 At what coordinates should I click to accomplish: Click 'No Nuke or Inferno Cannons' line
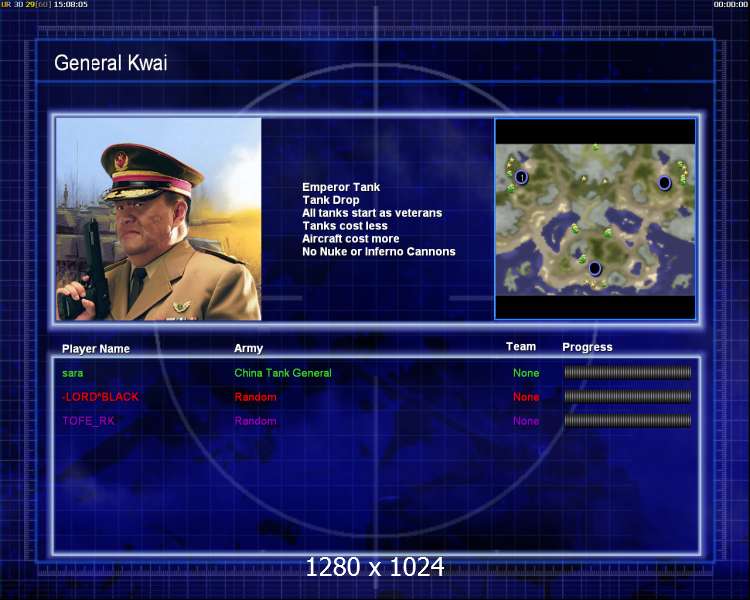tap(379, 252)
